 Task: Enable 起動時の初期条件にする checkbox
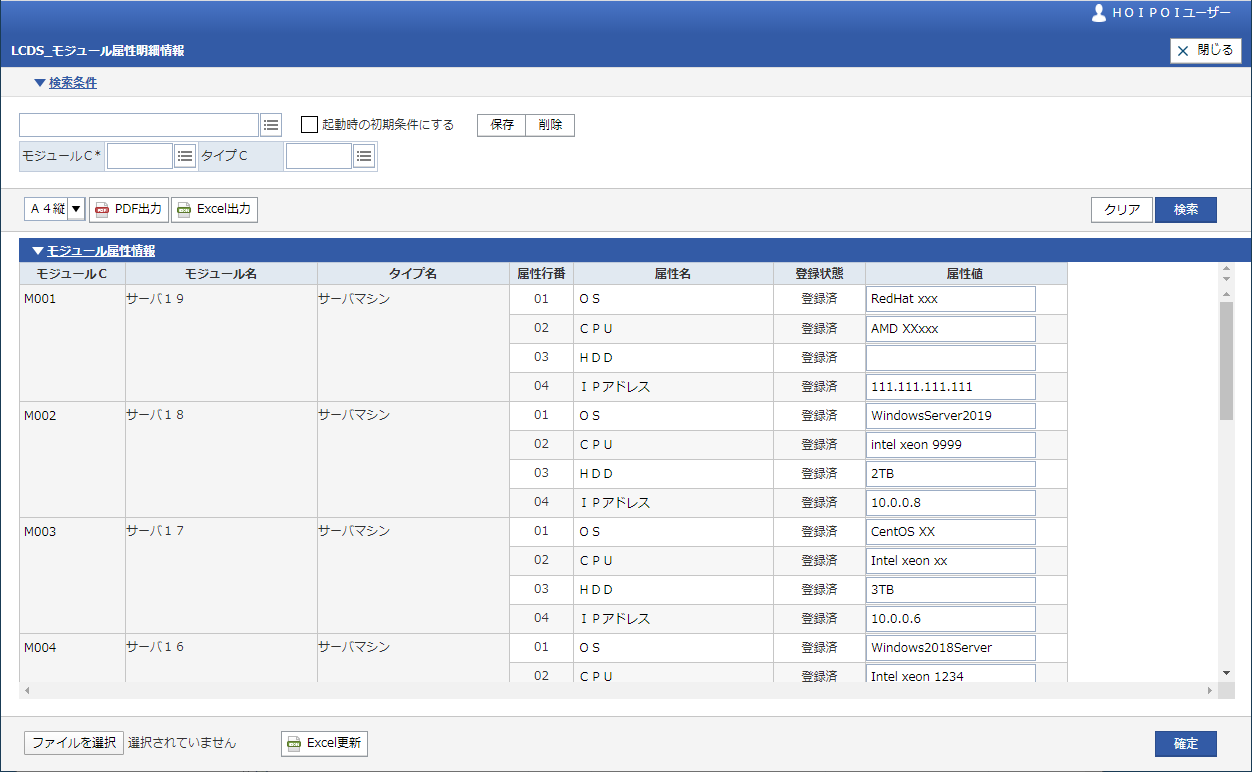point(310,125)
